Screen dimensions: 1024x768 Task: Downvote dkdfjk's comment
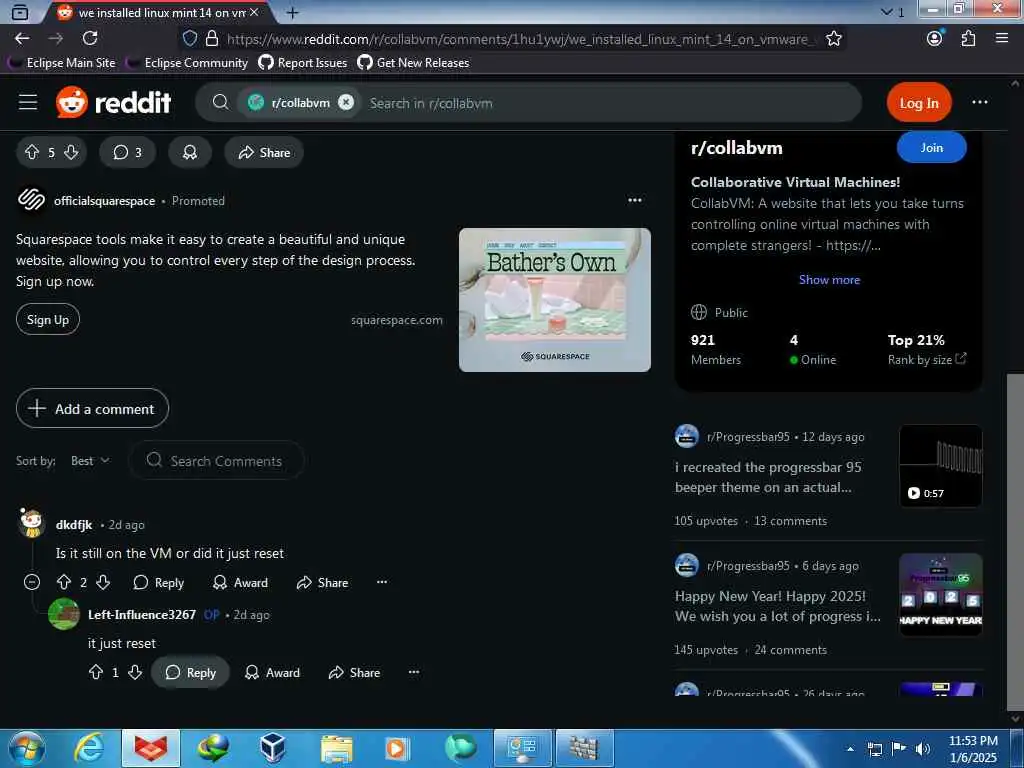[103, 582]
